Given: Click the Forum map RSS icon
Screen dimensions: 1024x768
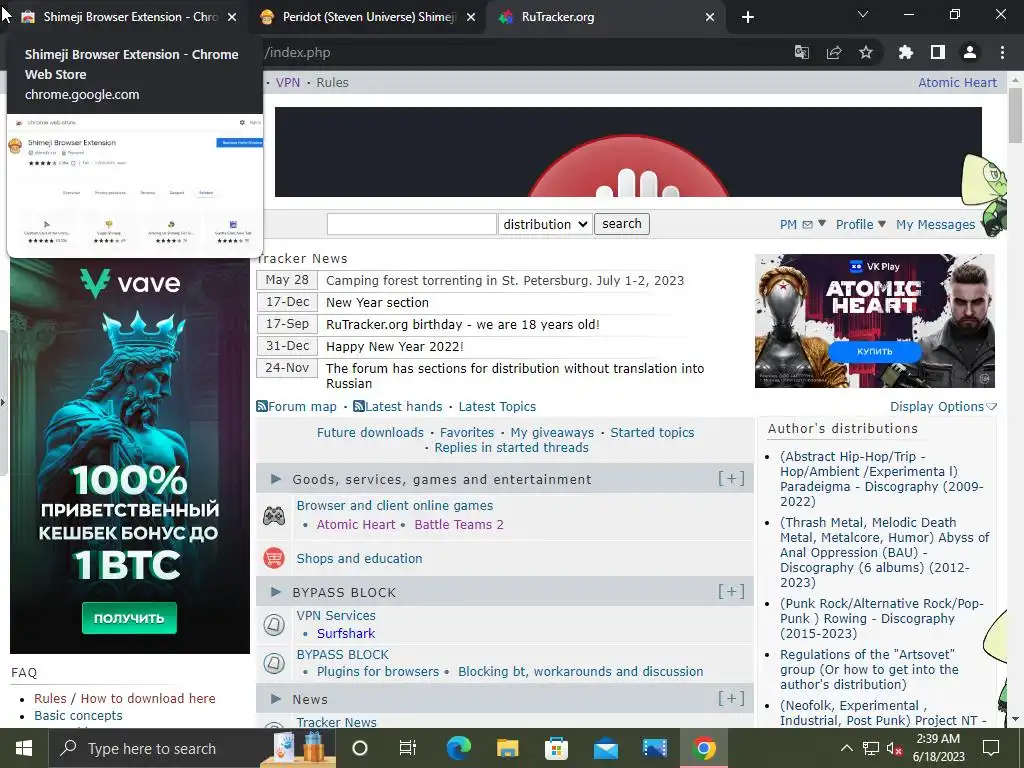Looking at the screenshot, I should coord(262,406).
